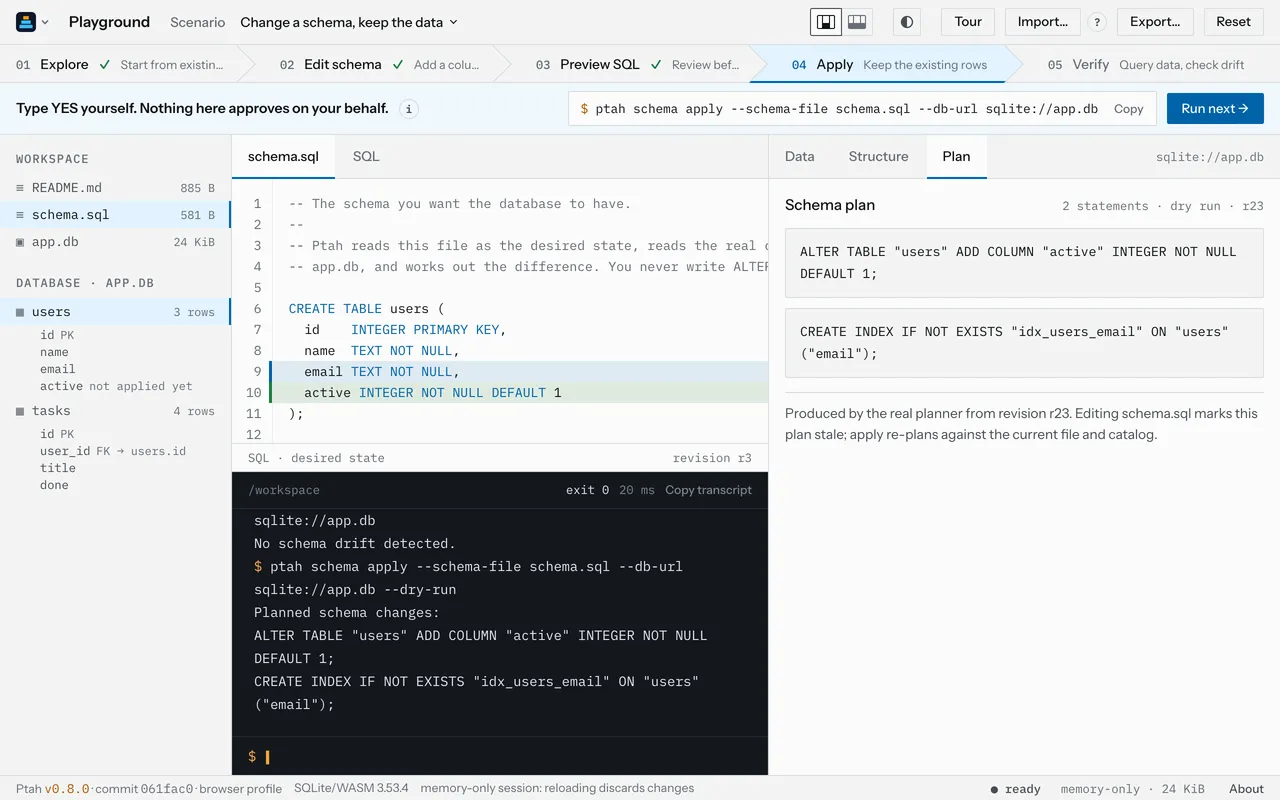1280x800 pixels.
Task: Open the About link
Action: coord(1246,789)
